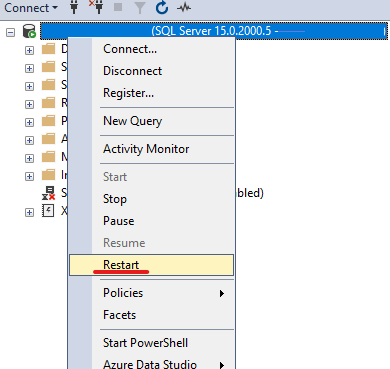The image size is (390, 369).
Task: Choose Start PowerShell from the context menu
Action: (x=151, y=343)
